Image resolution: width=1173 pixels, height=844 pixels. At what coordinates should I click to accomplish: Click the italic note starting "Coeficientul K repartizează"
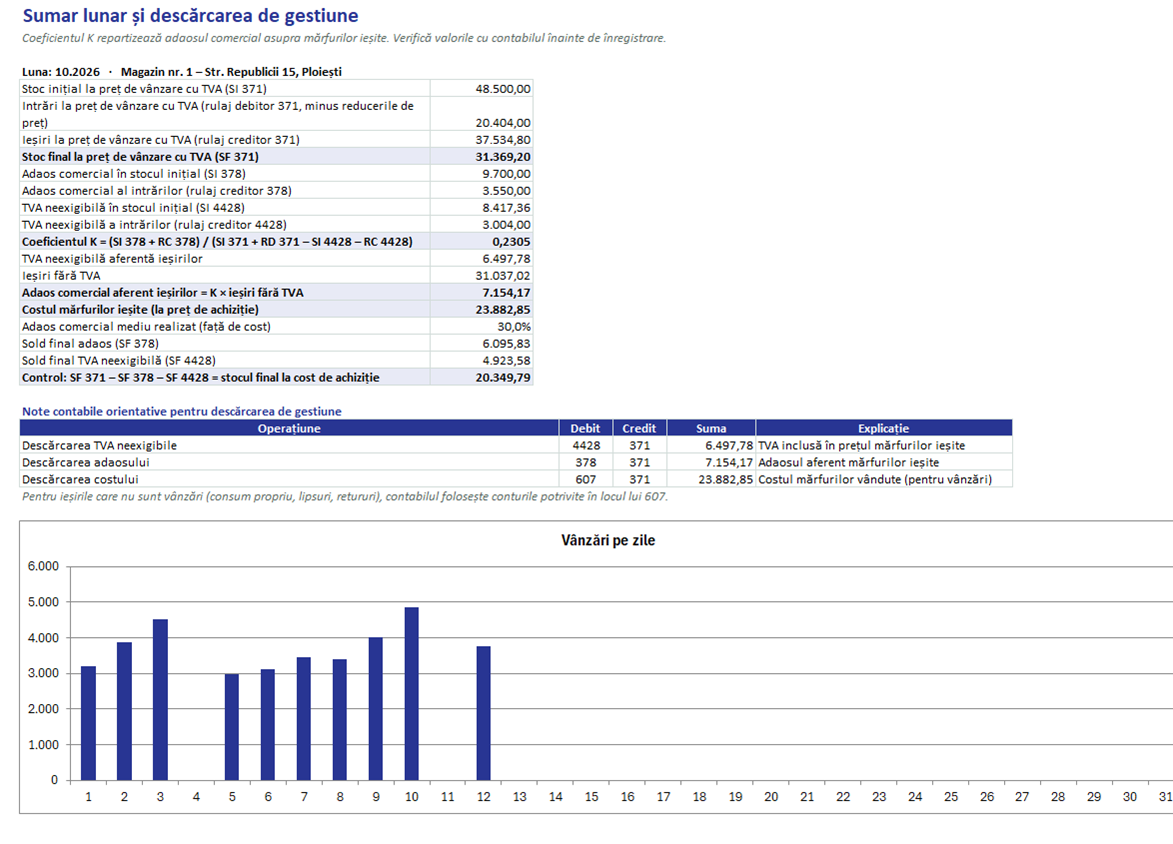(x=343, y=38)
